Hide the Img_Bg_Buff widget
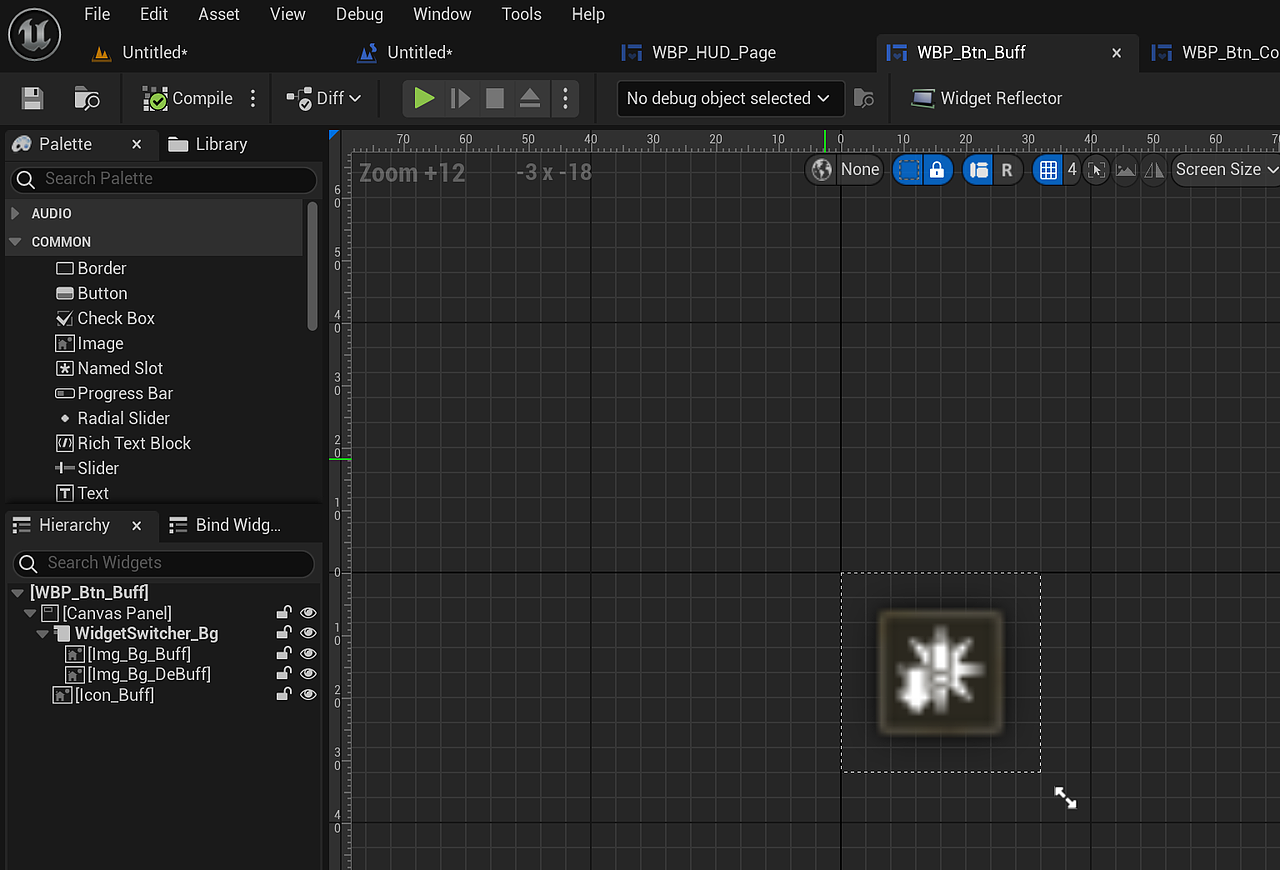This screenshot has width=1280, height=870. click(x=308, y=654)
